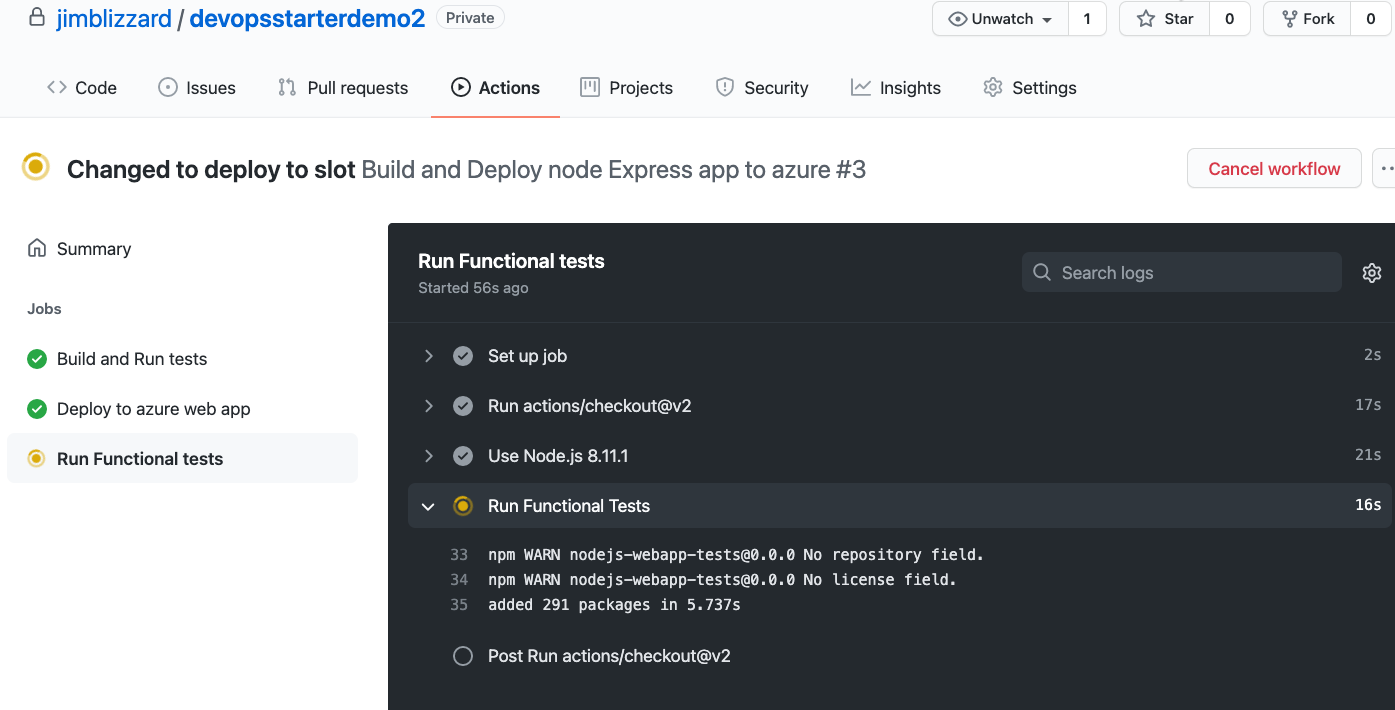Image resolution: width=1395 pixels, height=710 pixels.
Task: Click the Fork icon button
Action: pyautogui.click(x=1307, y=19)
